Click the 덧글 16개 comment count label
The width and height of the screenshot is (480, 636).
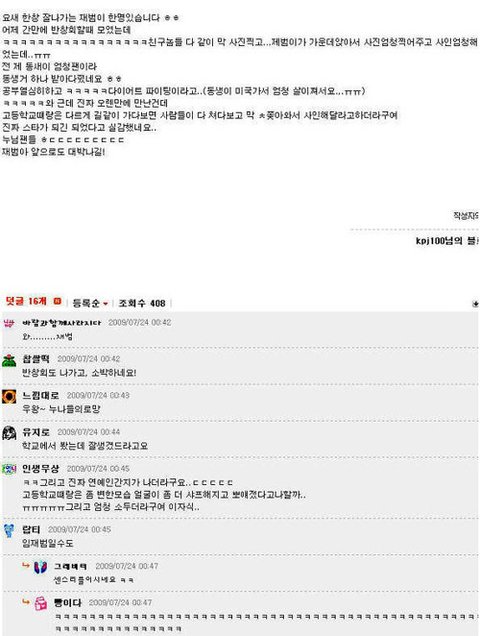[x=26, y=301]
